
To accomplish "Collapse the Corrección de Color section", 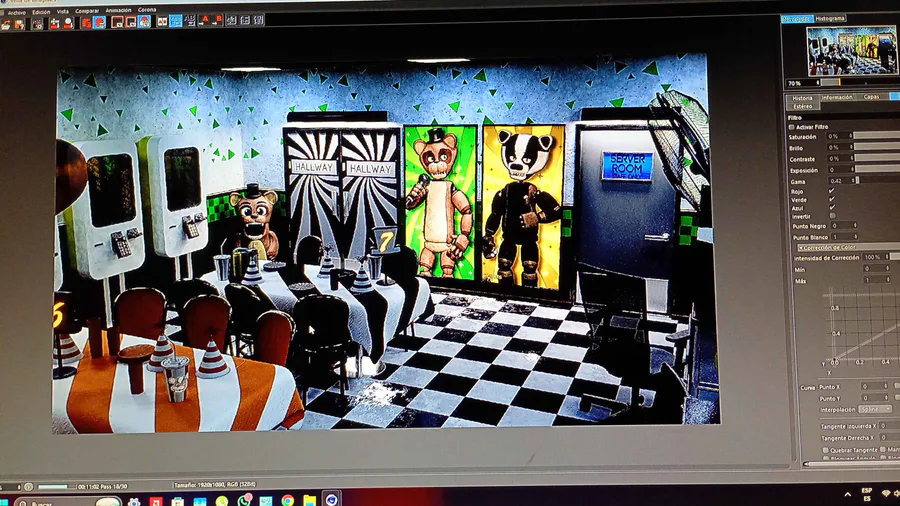I will (x=849, y=247).
